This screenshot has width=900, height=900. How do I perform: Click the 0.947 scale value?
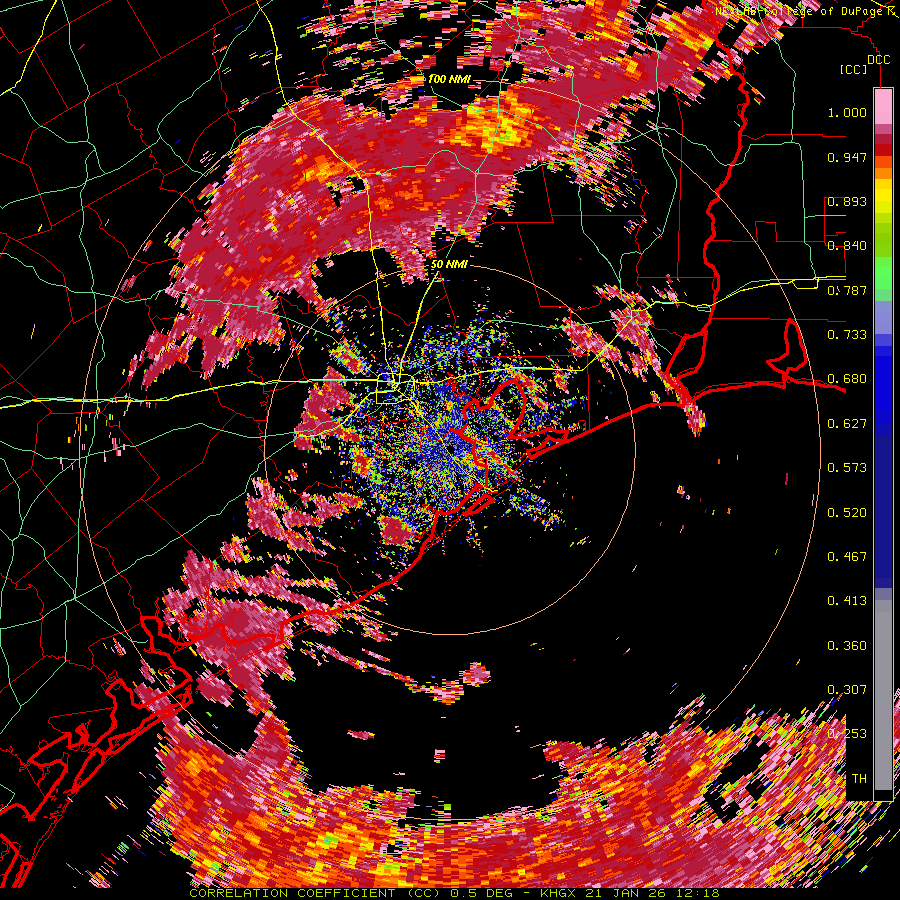click(x=847, y=157)
